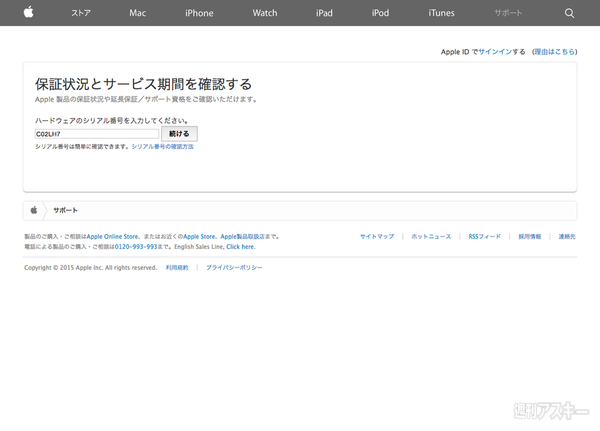
Task: Open the サポート navigation item
Action: pyautogui.click(x=508, y=13)
